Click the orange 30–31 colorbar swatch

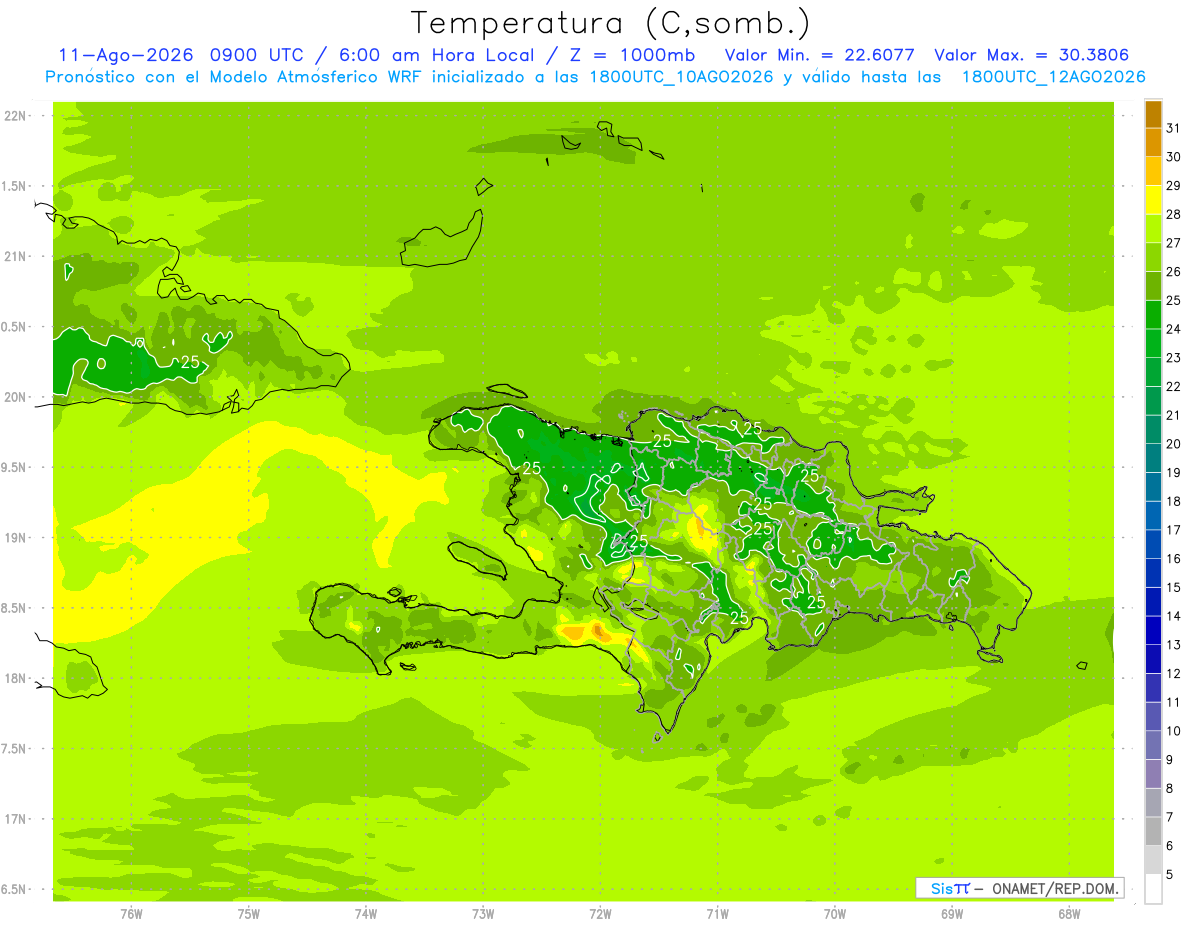(x=1153, y=142)
